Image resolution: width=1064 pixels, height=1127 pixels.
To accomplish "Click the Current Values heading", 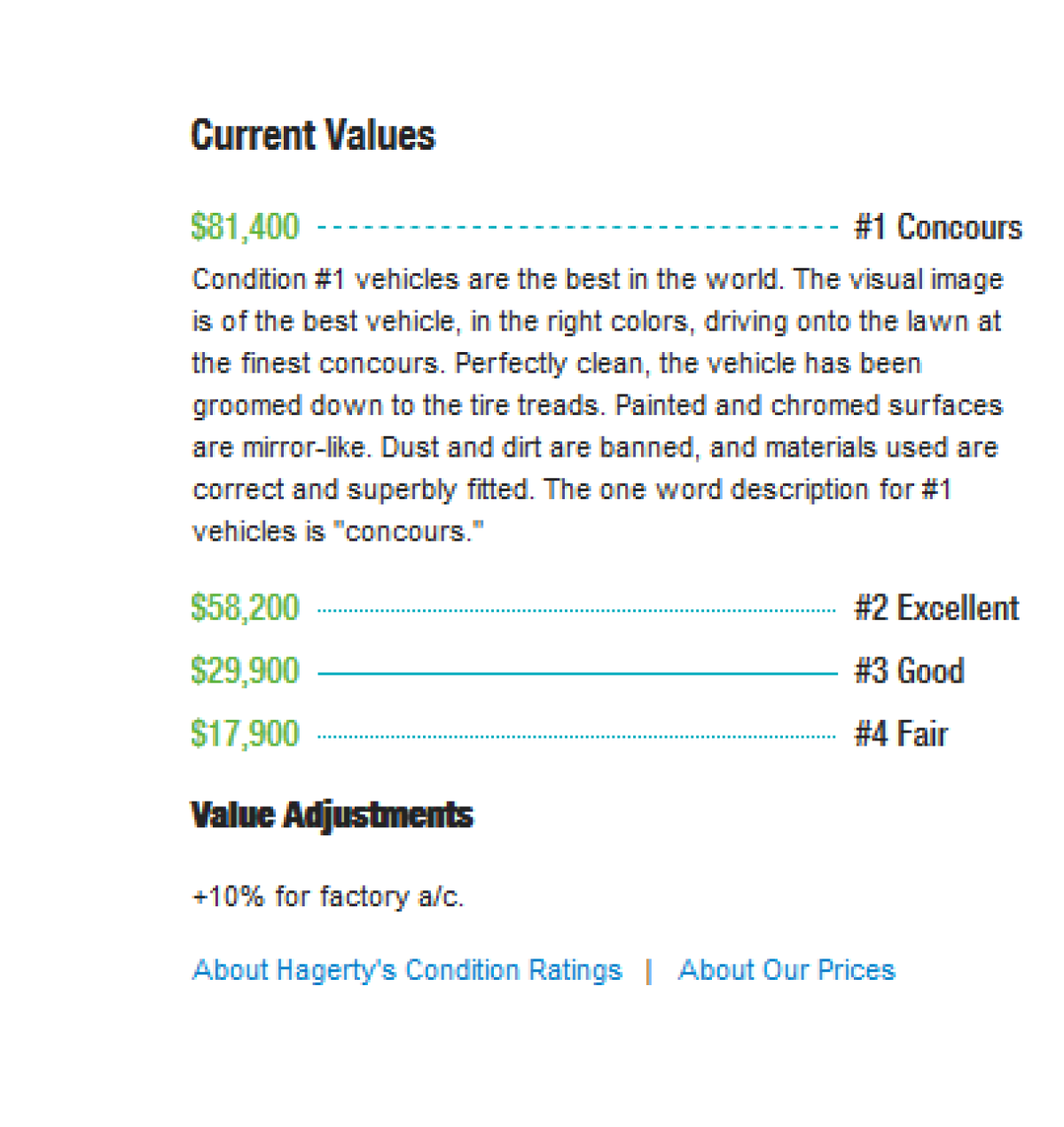I will point(313,136).
